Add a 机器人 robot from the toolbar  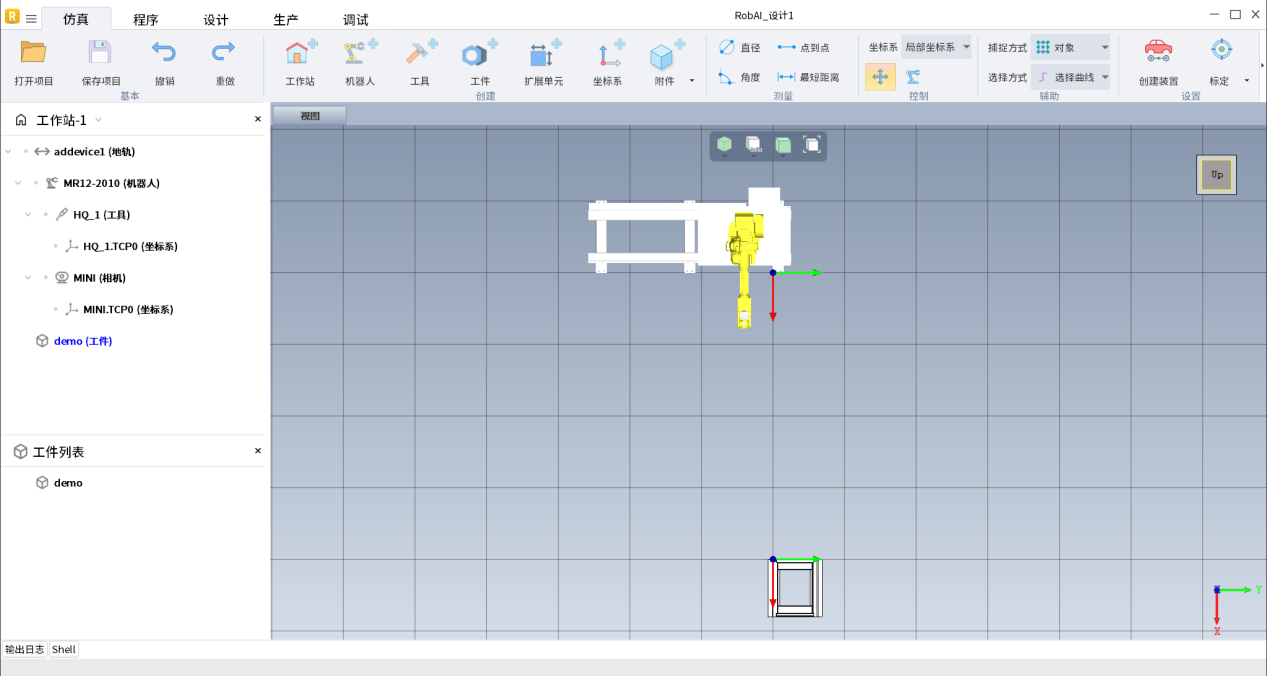(359, 55)
